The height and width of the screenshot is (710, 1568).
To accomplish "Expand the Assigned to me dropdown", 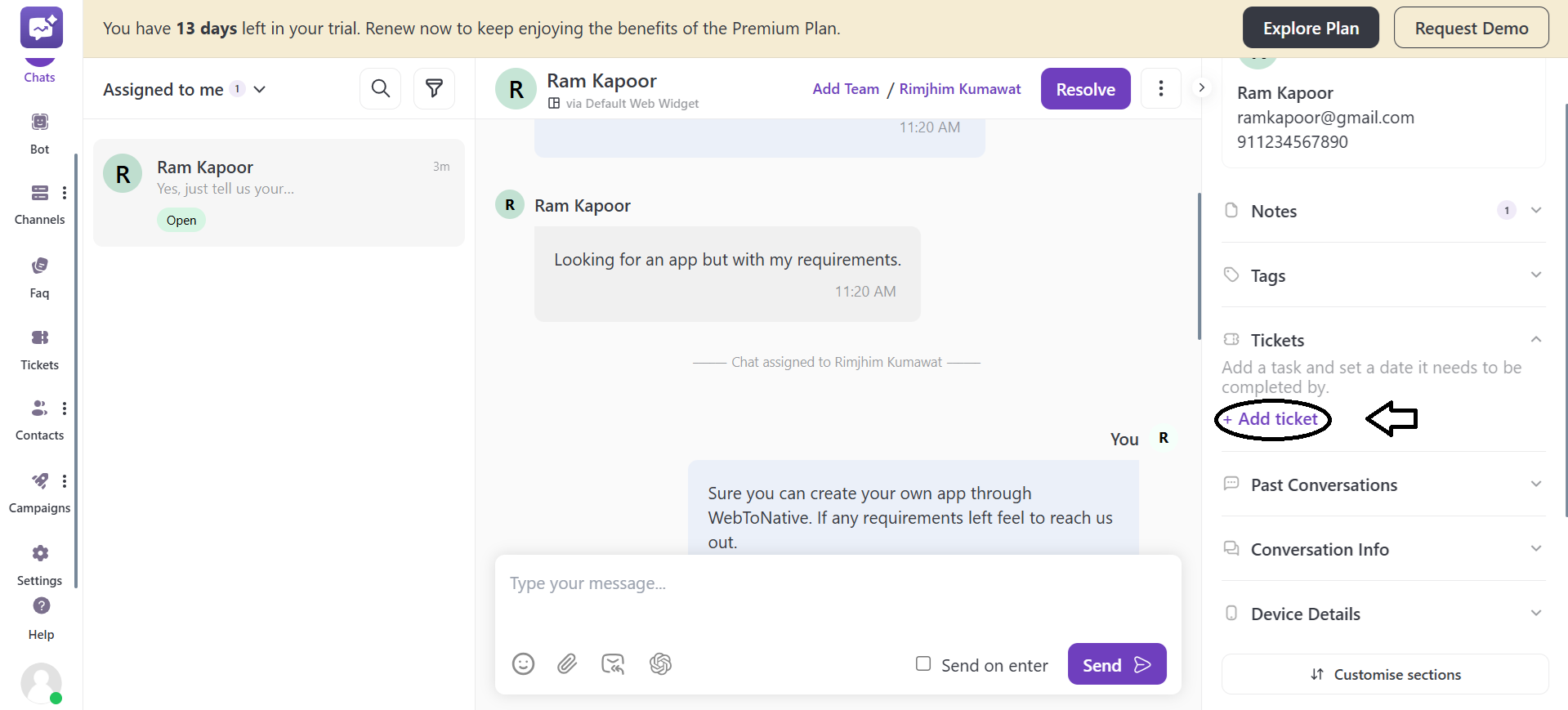I will pyautogui.click(x=260, y=90).
